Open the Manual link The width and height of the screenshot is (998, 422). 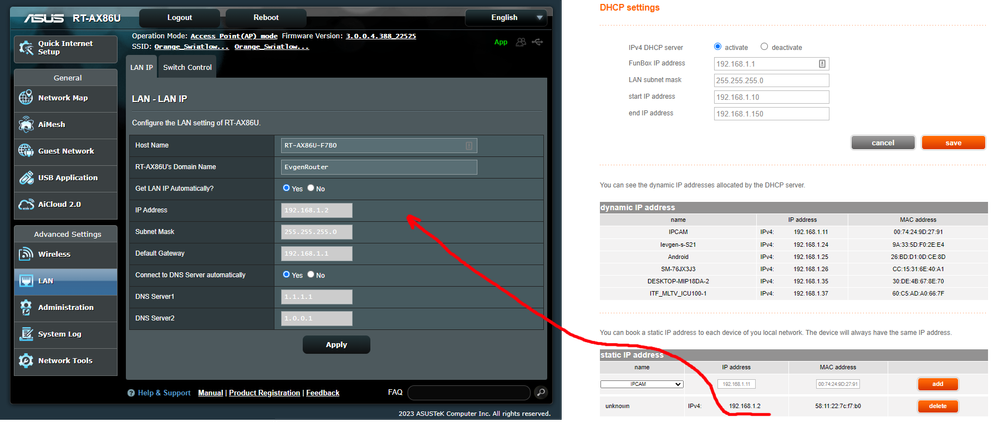pyautogui.click(x=211, y=393)
